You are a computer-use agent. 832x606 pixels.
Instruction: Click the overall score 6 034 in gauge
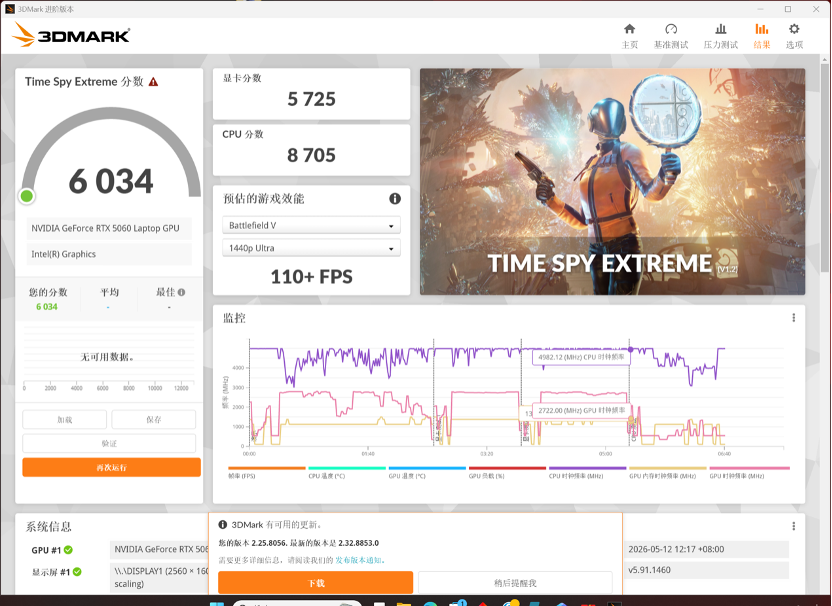111,181
